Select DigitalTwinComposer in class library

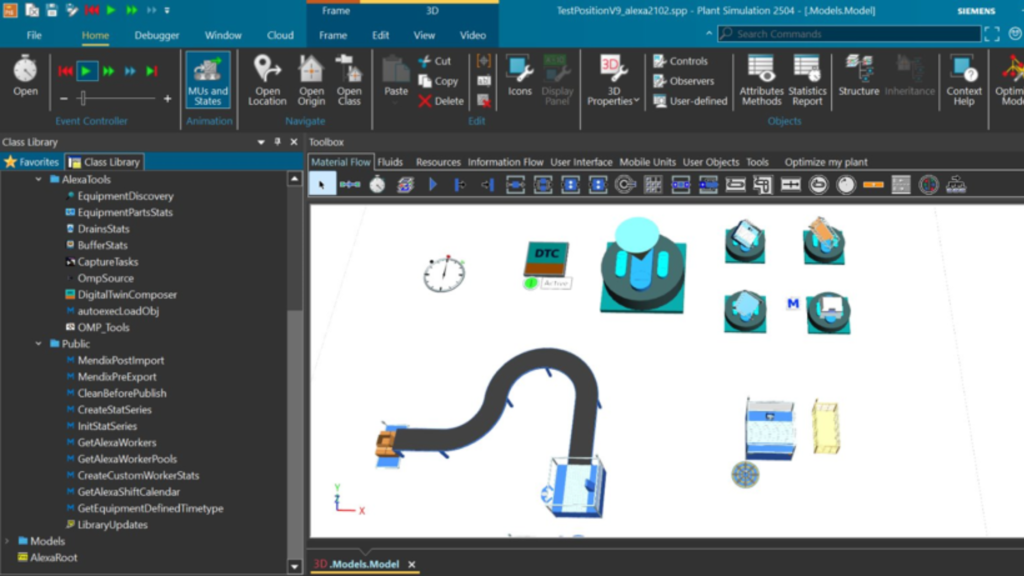127,295
